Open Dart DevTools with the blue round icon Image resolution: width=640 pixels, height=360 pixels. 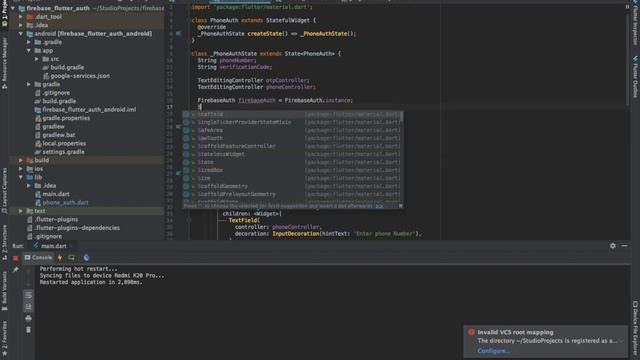86,258
